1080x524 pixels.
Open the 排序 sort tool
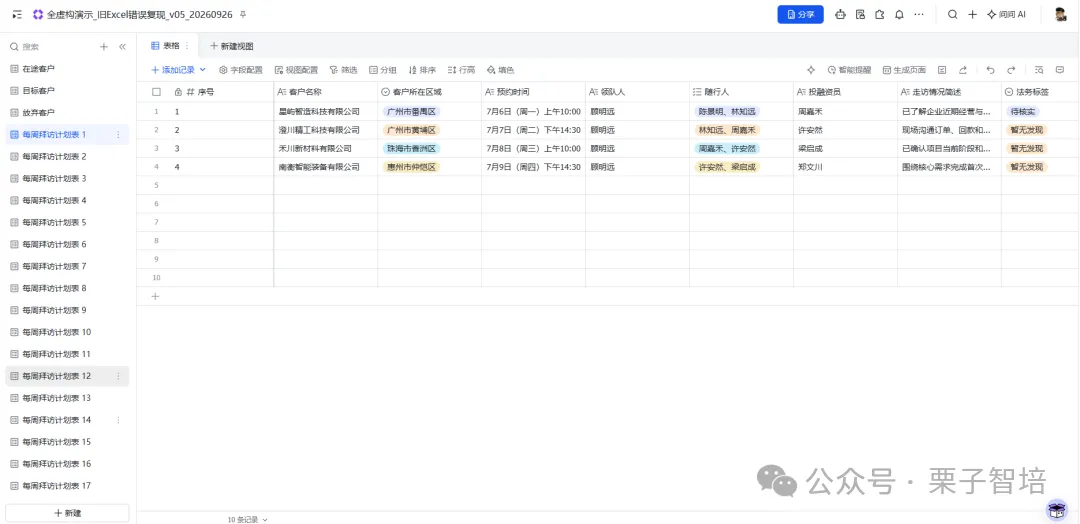click(x=422, y=70)
